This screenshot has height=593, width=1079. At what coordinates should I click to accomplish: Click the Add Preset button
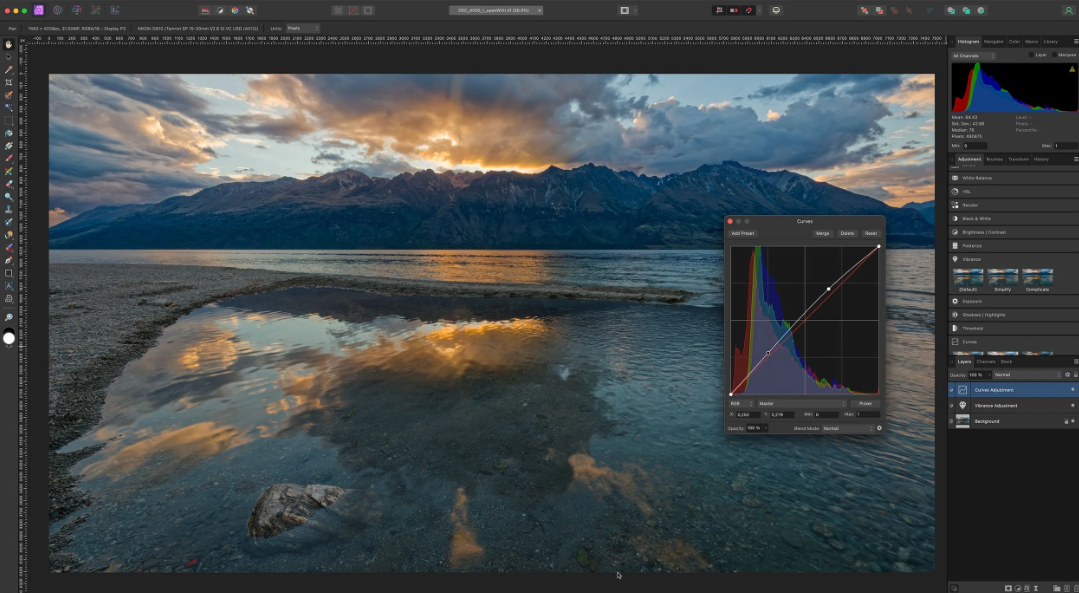(743, 232)
